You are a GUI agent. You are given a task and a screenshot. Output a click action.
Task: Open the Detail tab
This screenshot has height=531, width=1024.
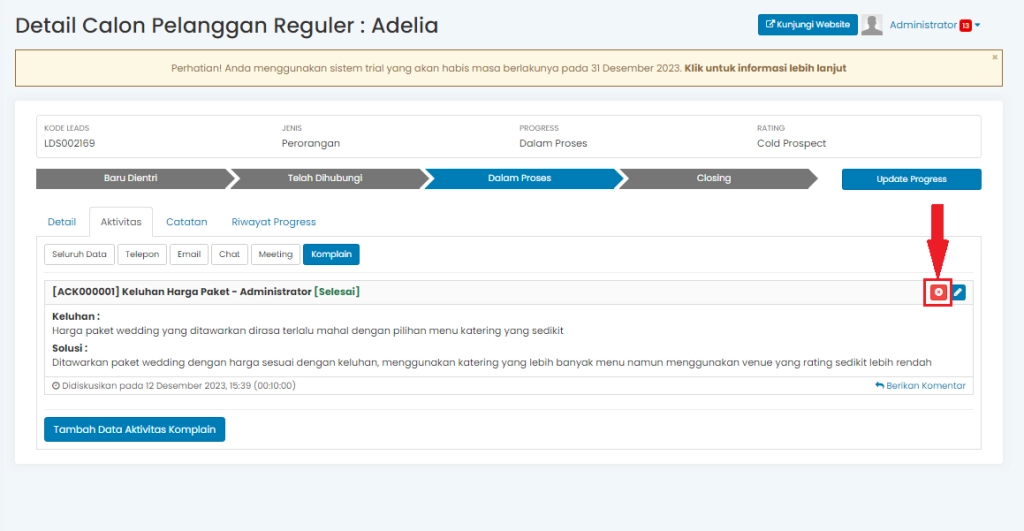pyautogui.click(x=62, y=222)
